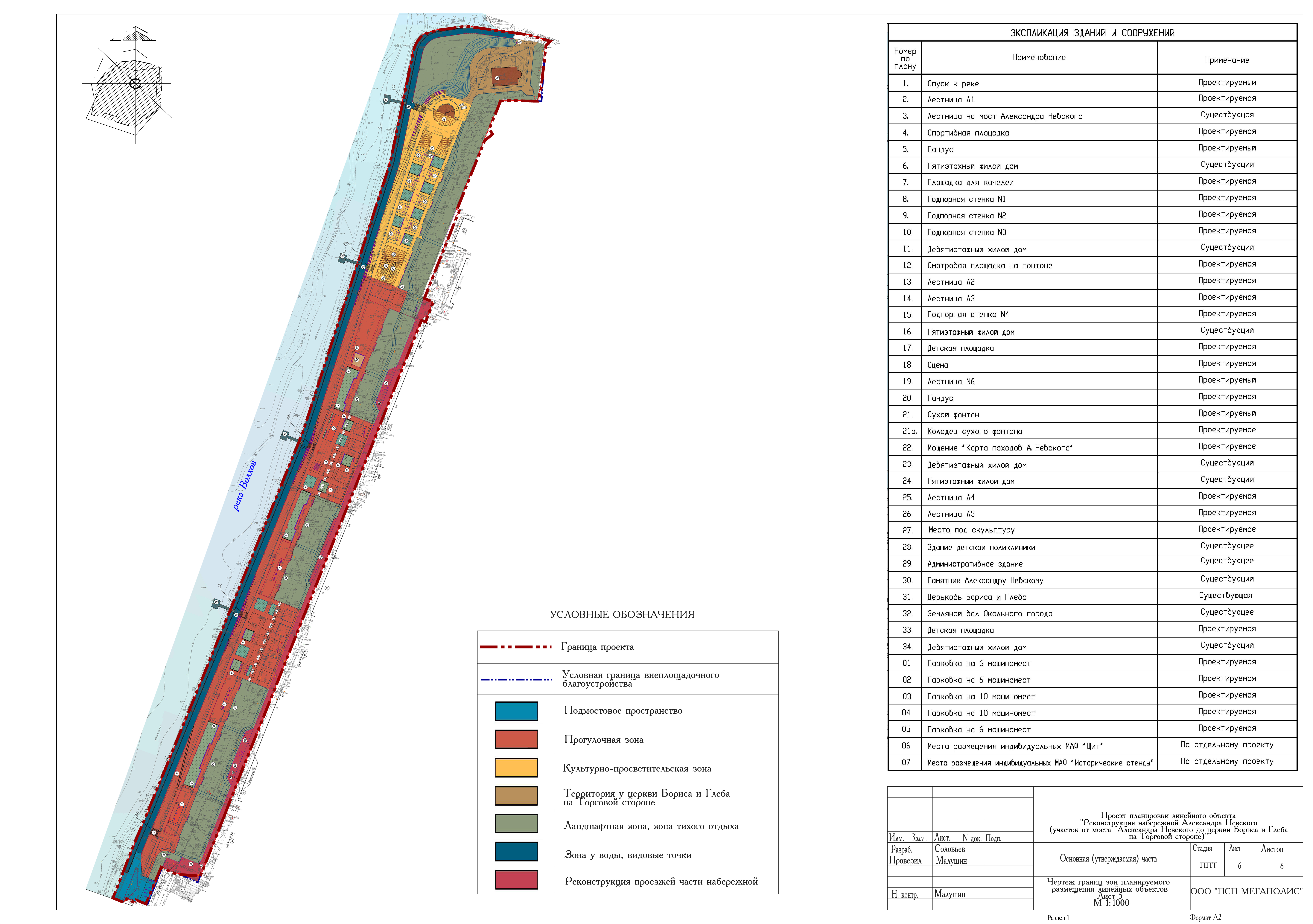This screenshot has height=924, width=1313.
Task: Click 'Церьковь Бориса и Глеба' entry
Action: (977, 597)
